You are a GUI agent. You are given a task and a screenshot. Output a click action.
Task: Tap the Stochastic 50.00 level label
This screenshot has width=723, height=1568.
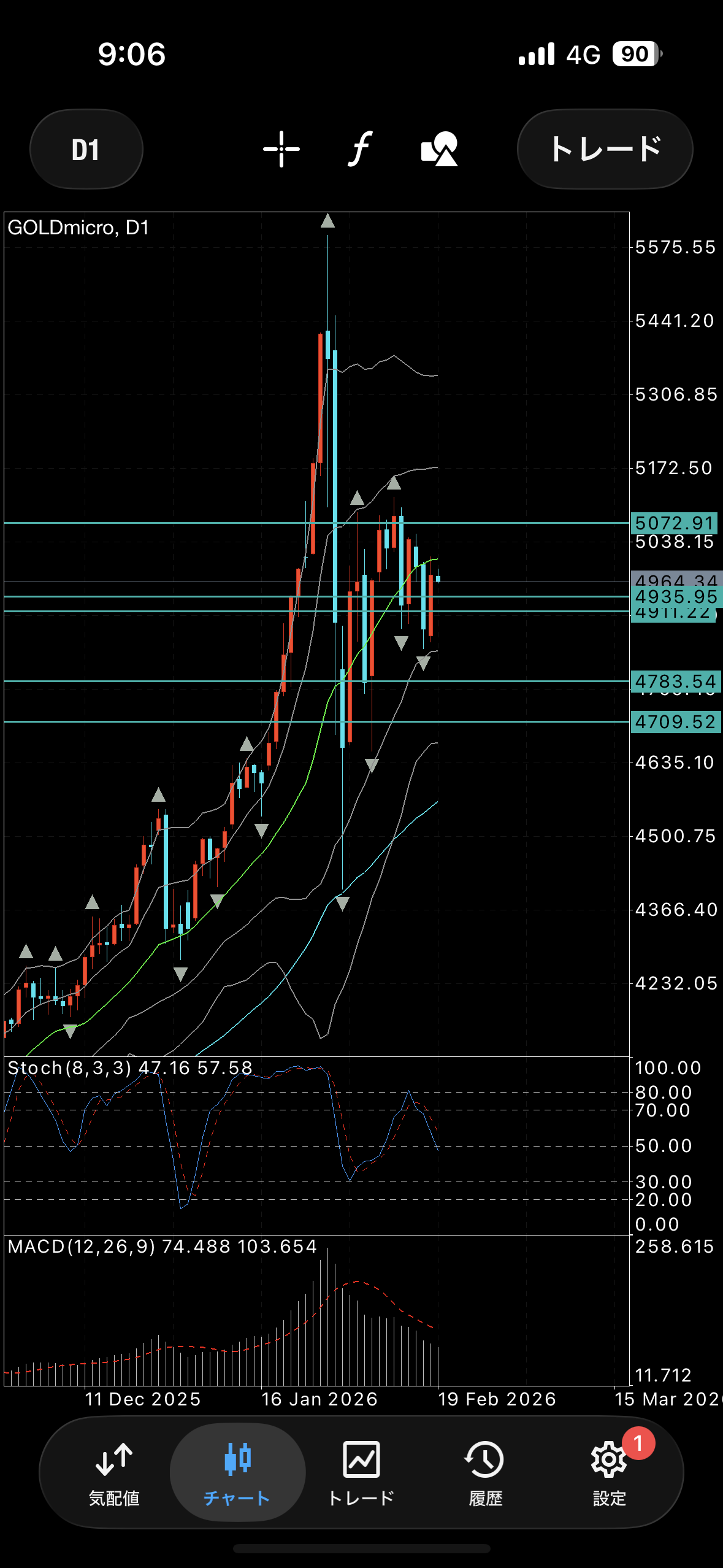tap(664, 1146)
